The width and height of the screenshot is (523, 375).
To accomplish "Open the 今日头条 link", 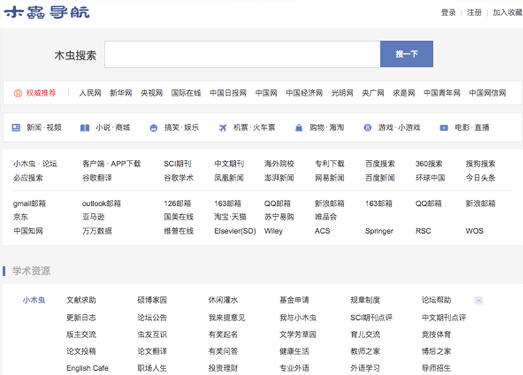I will (480, 178).
